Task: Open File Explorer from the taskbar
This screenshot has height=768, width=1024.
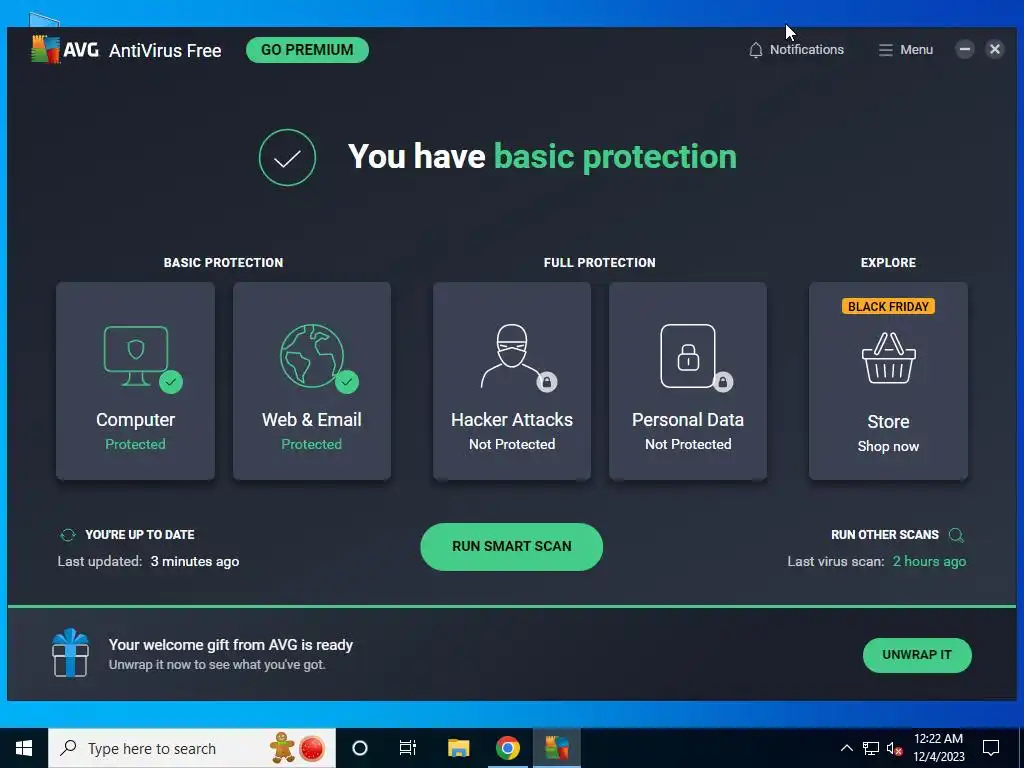Action: pyautogui.click(x=458, y=748)
